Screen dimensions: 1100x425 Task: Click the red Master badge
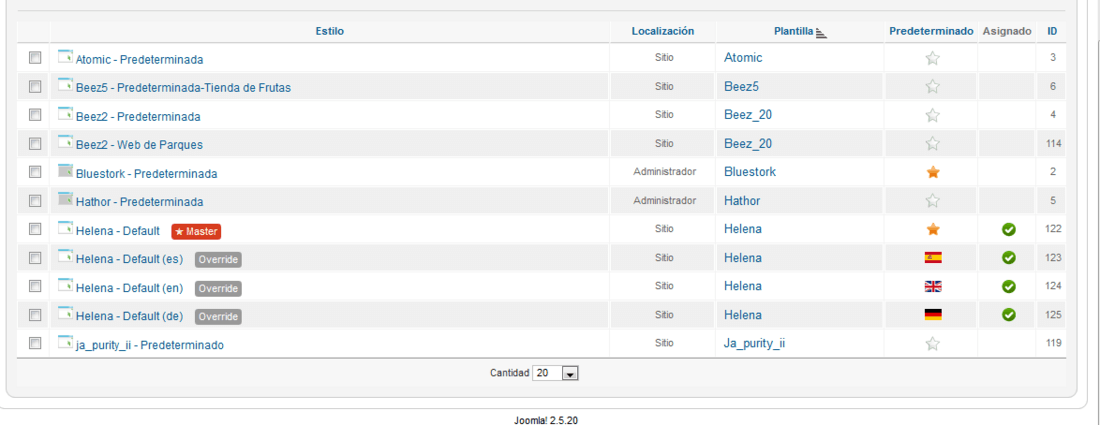(196, 231)
